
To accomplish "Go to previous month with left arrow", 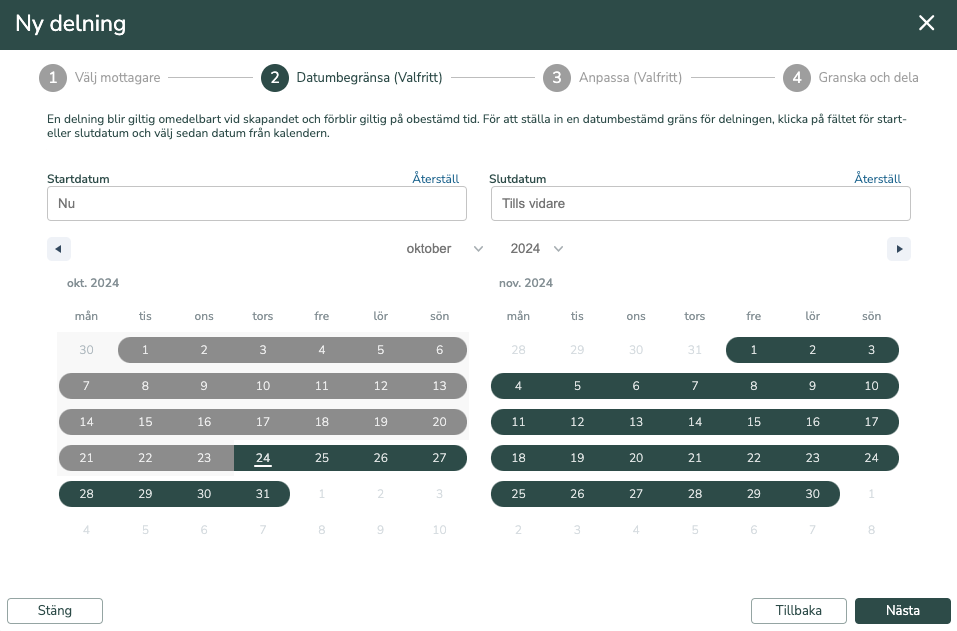I will (x=59, y=249).
